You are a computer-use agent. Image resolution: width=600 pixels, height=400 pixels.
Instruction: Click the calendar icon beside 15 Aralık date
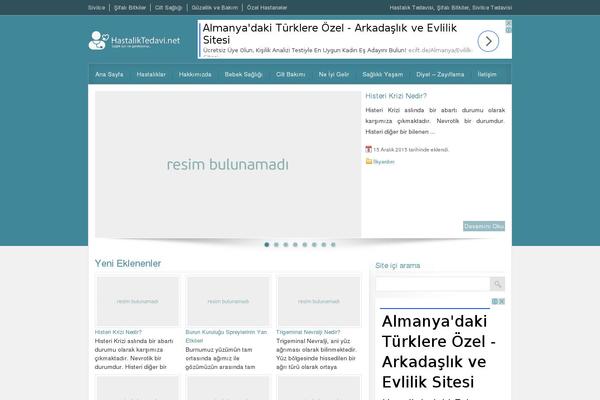369,149
